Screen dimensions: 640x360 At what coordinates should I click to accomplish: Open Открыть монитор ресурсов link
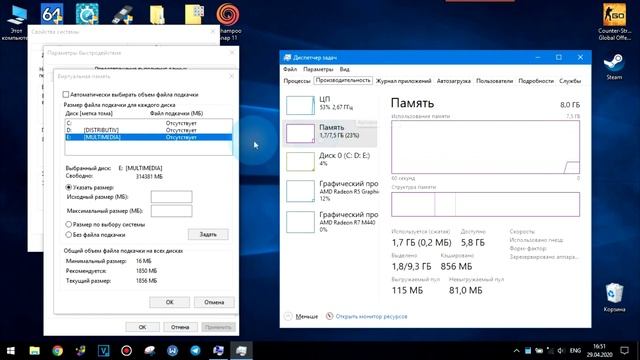pos(371,316)
